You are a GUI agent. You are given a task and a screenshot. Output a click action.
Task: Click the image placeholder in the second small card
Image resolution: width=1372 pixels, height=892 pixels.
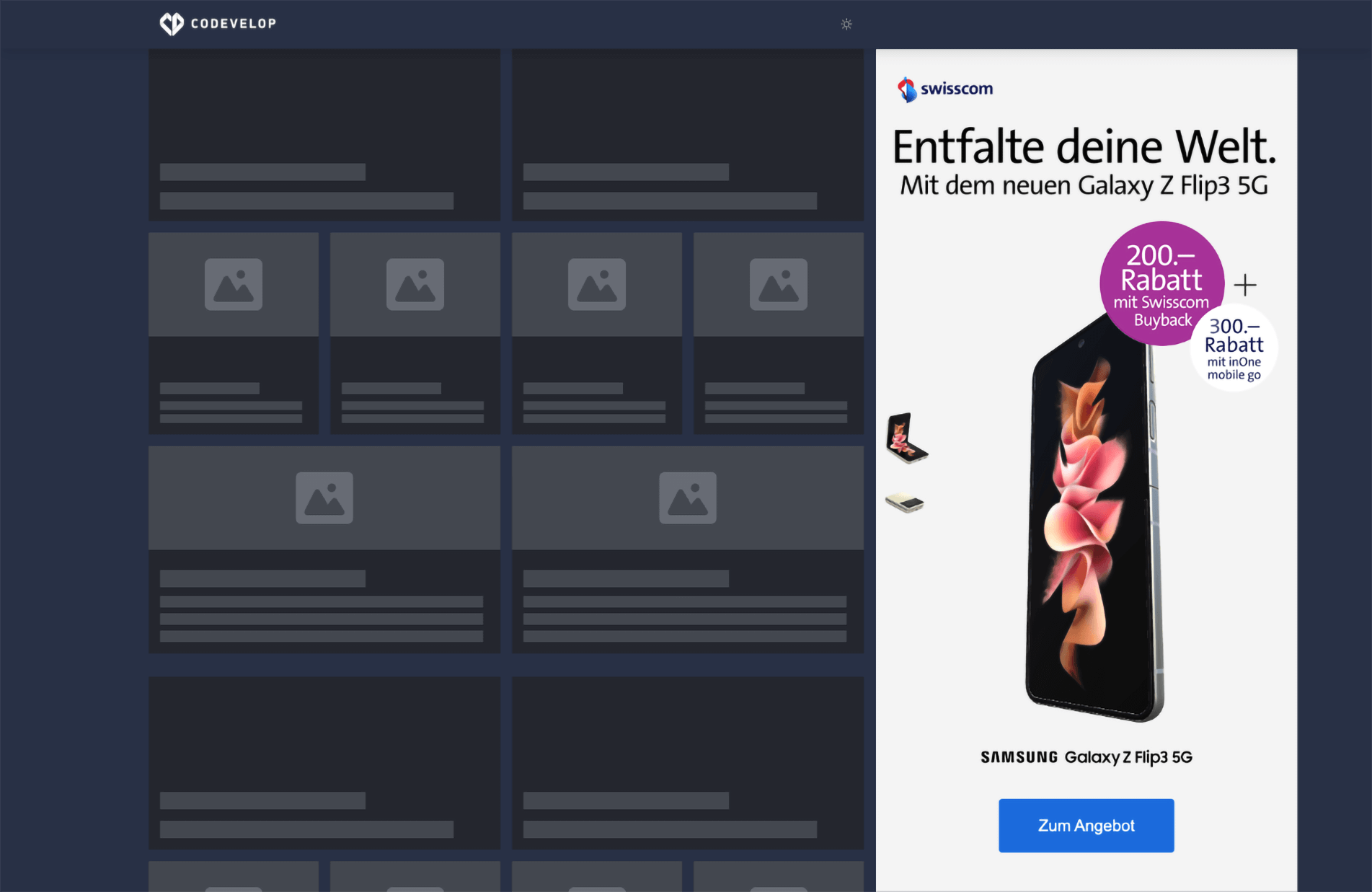pos(415,284)
